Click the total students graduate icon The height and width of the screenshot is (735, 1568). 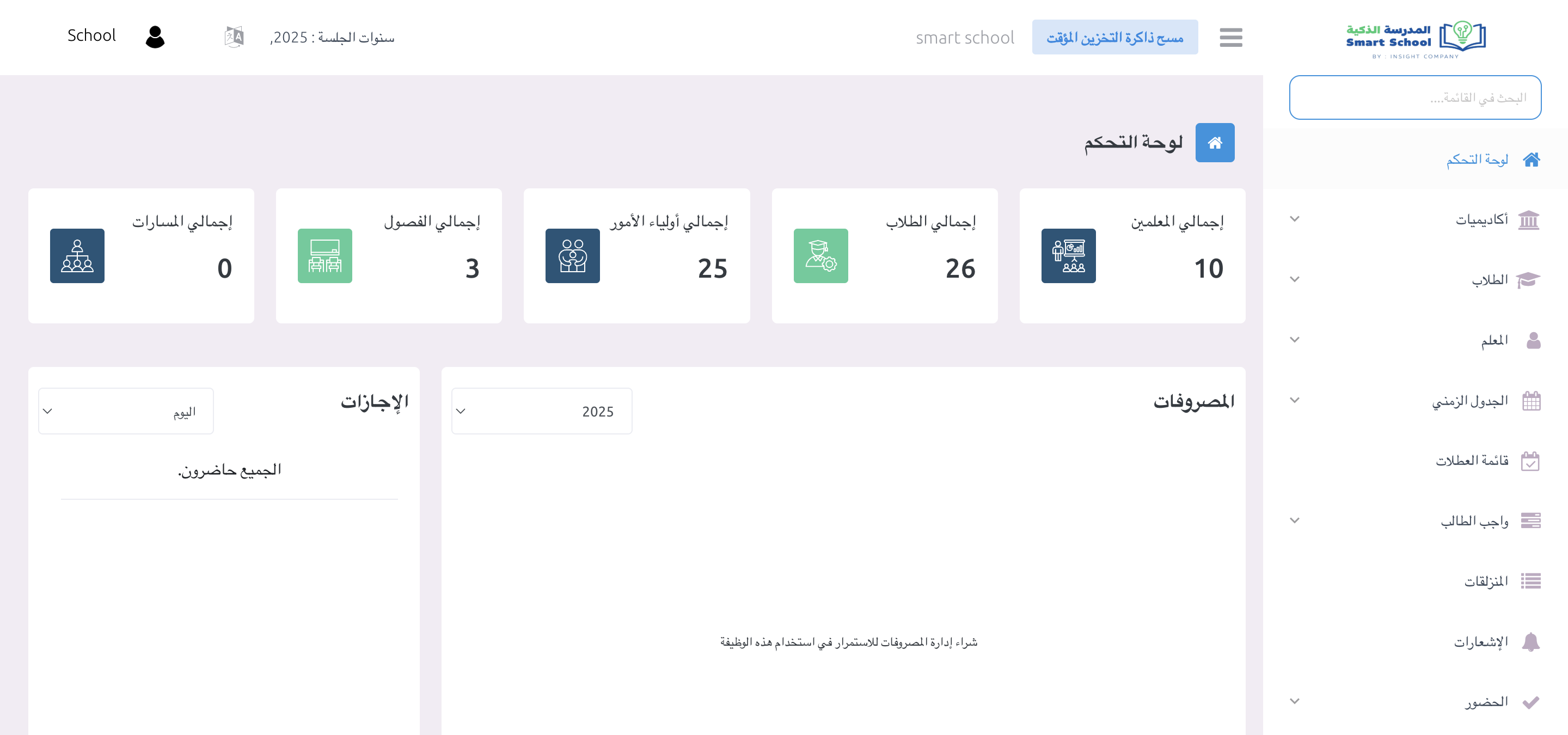pyautogui.click(x=820, y=255)
